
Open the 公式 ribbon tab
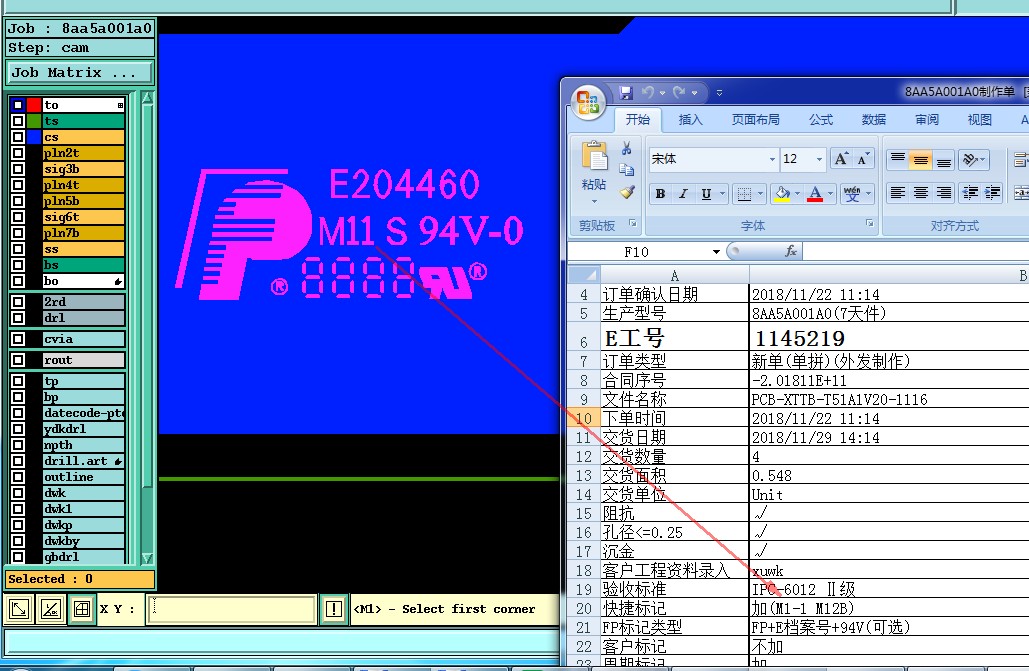coord(821,119)
